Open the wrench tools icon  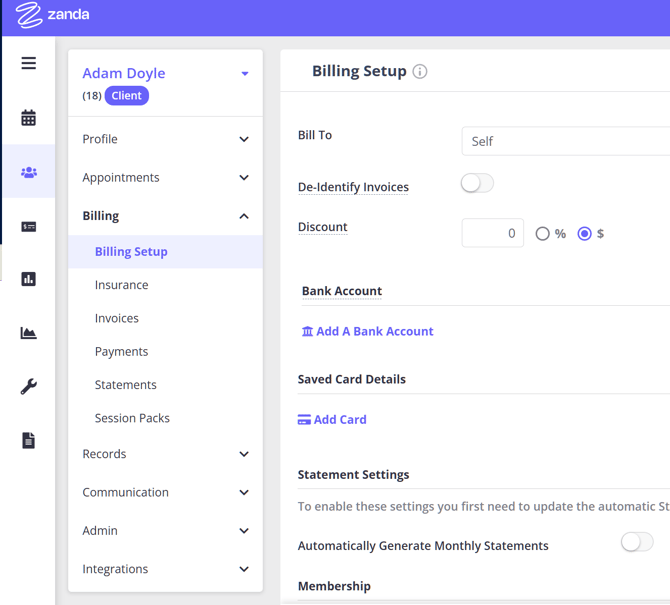28,386
